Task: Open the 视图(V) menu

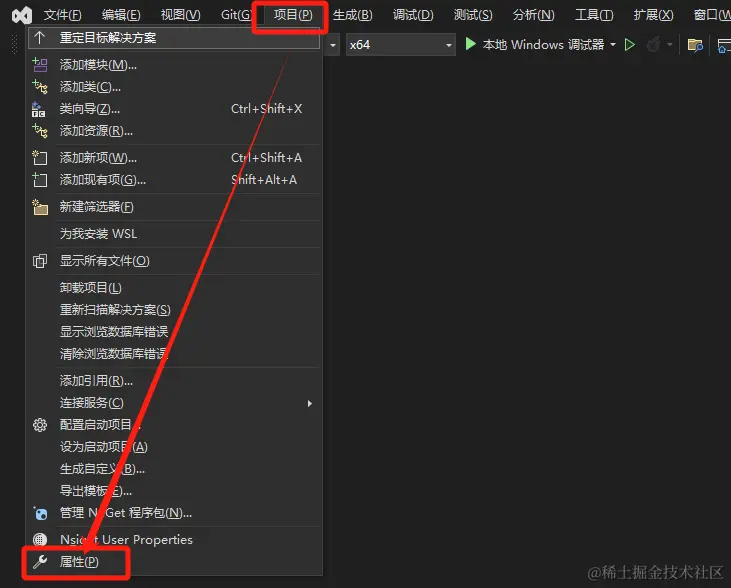Action: pyautogui.click(x=180, y=15)
